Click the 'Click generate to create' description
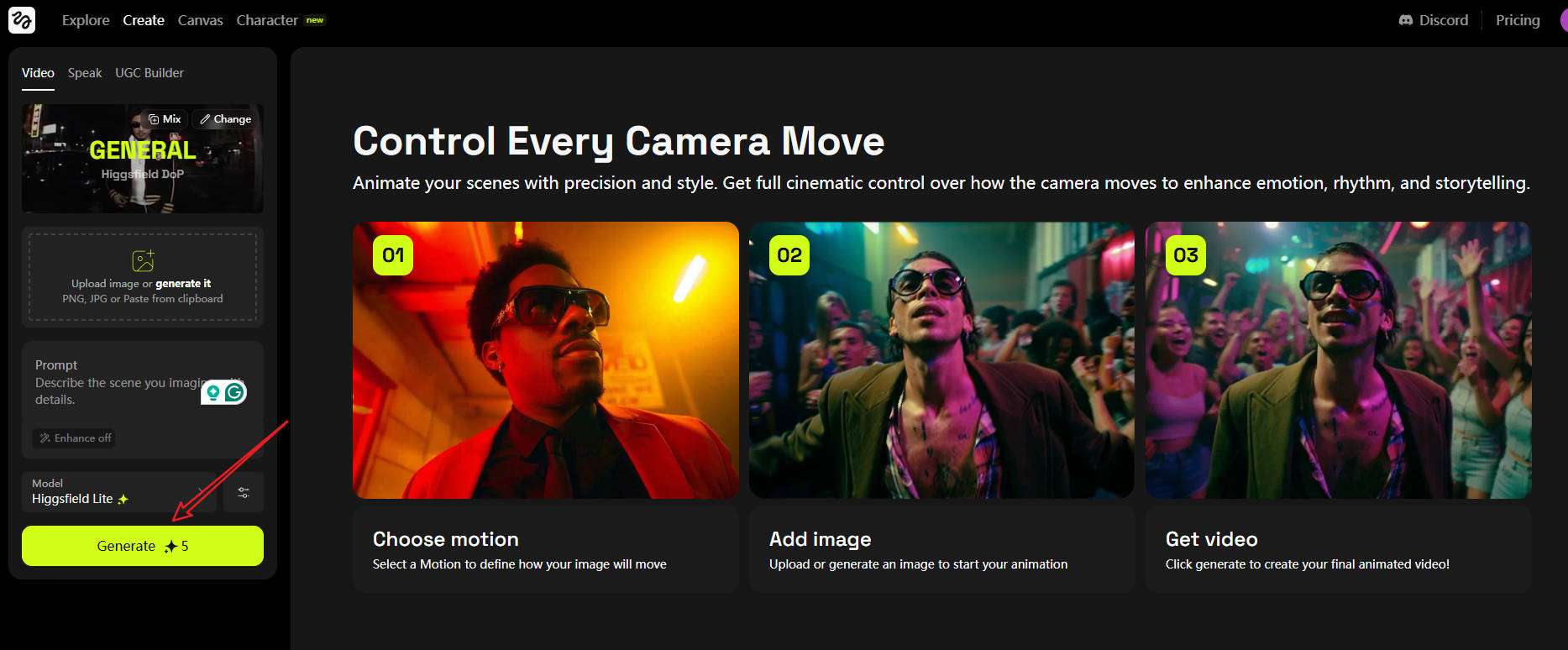1568x650 pixels. [1308, 564]
